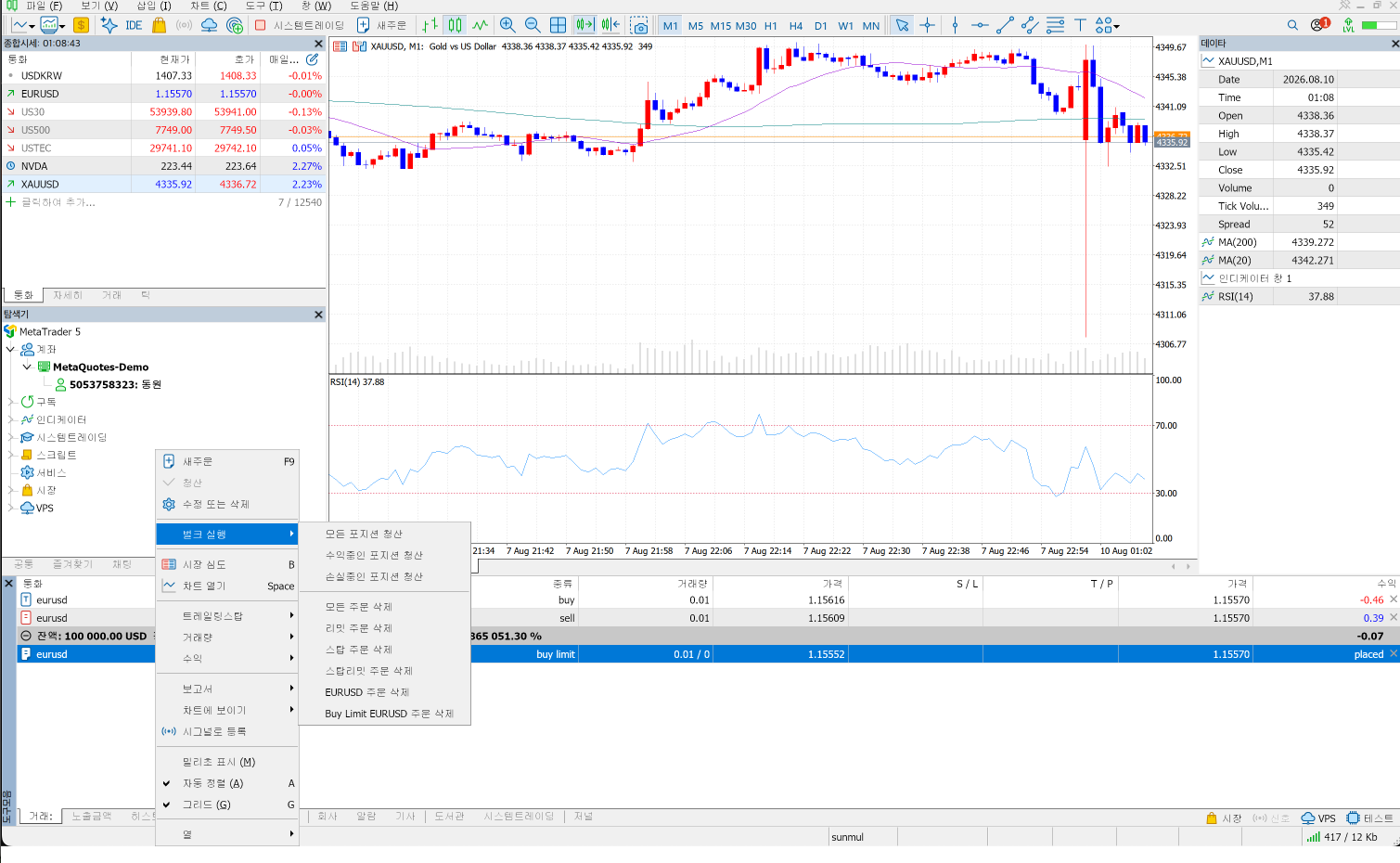This screenshot has width=1400, height=863.
Task: Click the VPS button in the status bar
Action: 1318,818
